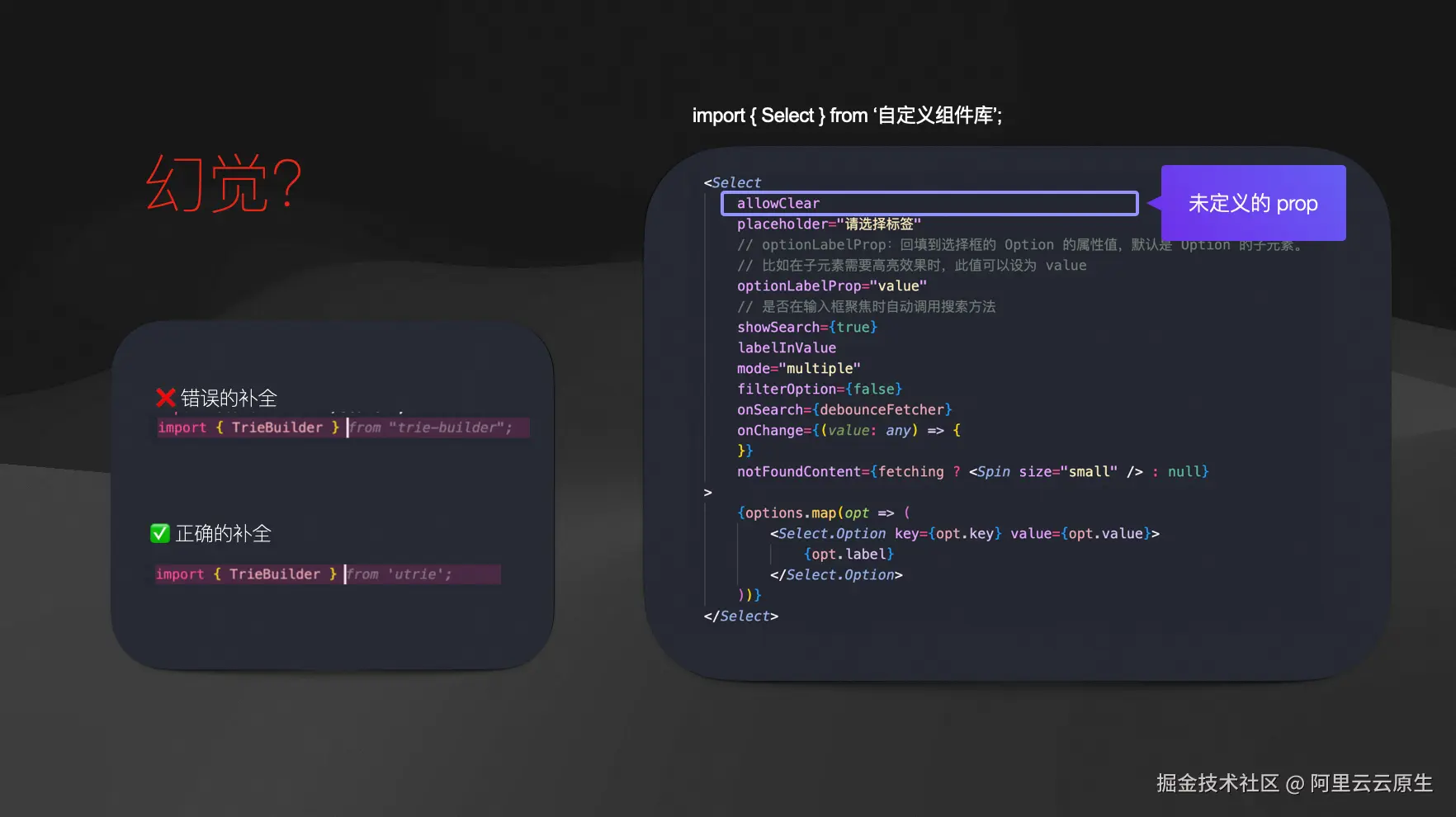
Task: Click the {opt.label} line
Action: click(849, 554)
